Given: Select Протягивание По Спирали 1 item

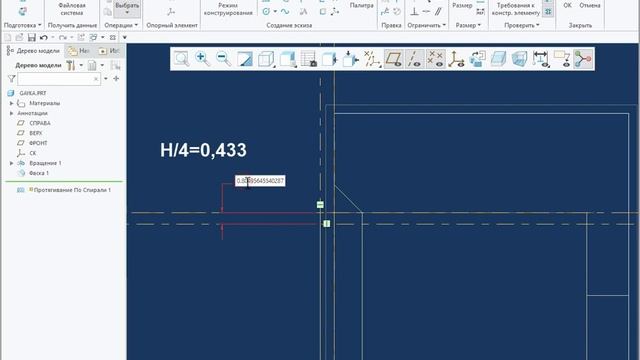Looking at the screenshot, I should click(x=64, y=190).
